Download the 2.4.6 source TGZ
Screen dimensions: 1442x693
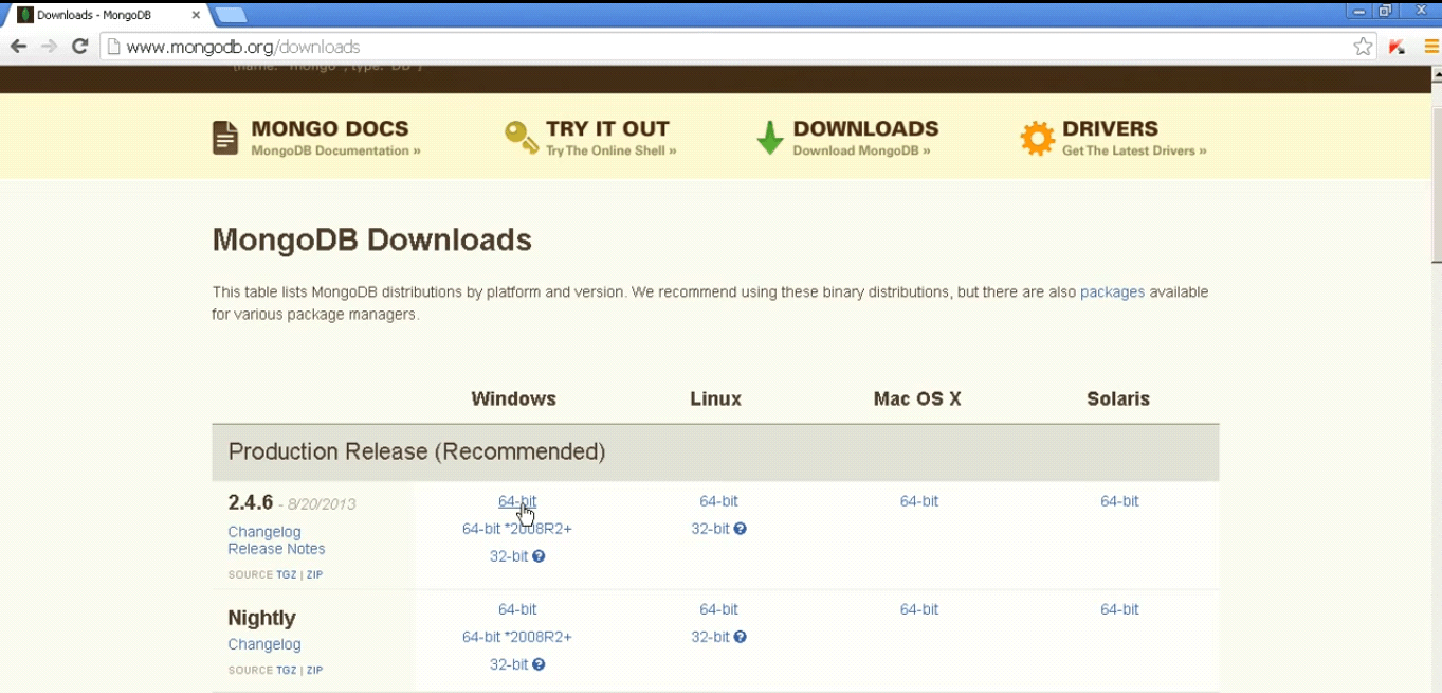coord(286,575)
